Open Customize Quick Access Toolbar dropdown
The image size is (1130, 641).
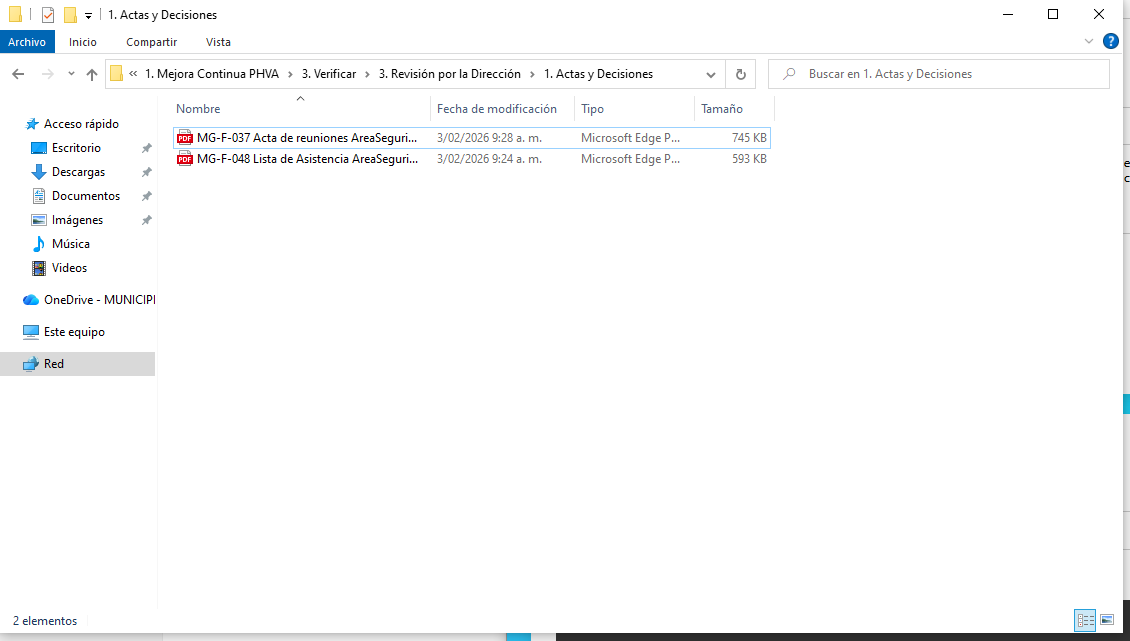(x=88, y=15)
